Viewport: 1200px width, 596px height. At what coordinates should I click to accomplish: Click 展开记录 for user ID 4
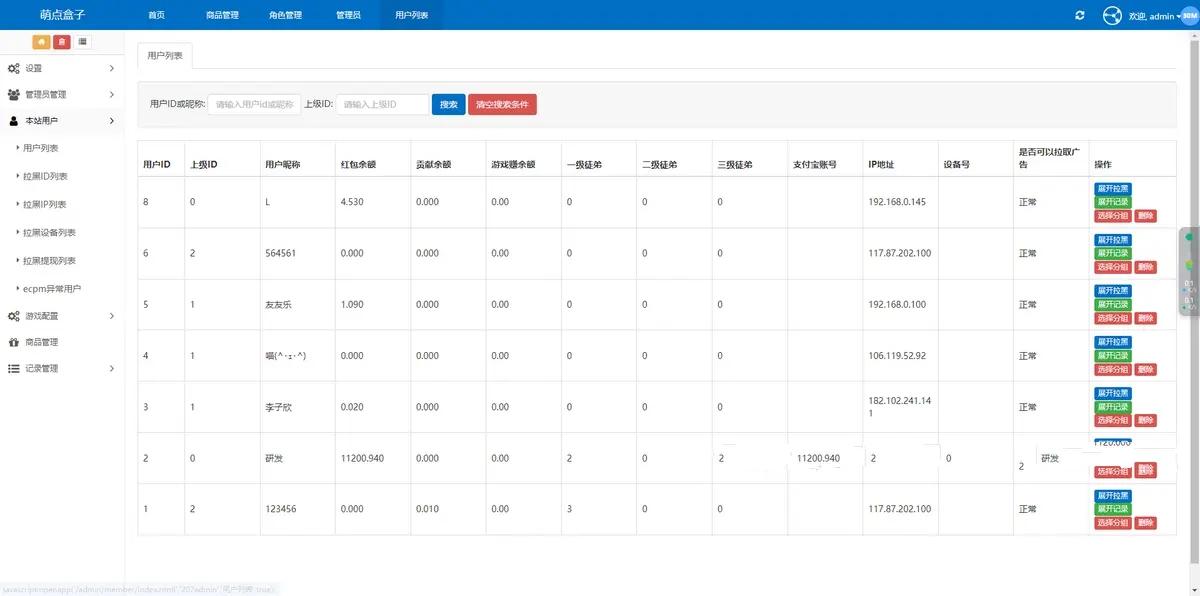(x=1113, y=356)
